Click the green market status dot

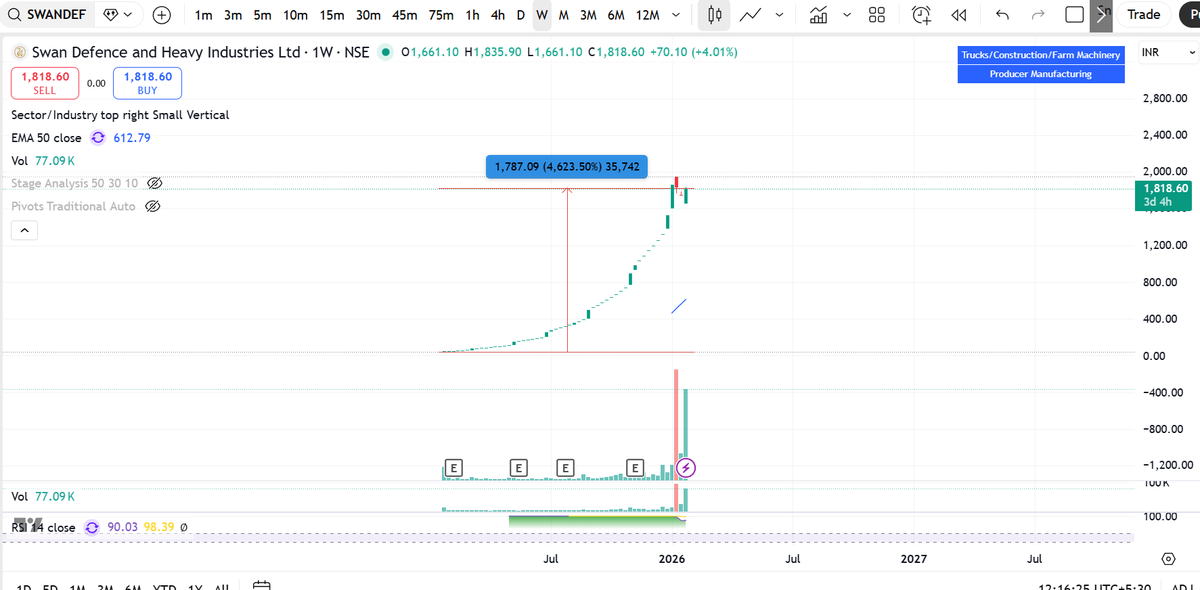pos(388,52)
